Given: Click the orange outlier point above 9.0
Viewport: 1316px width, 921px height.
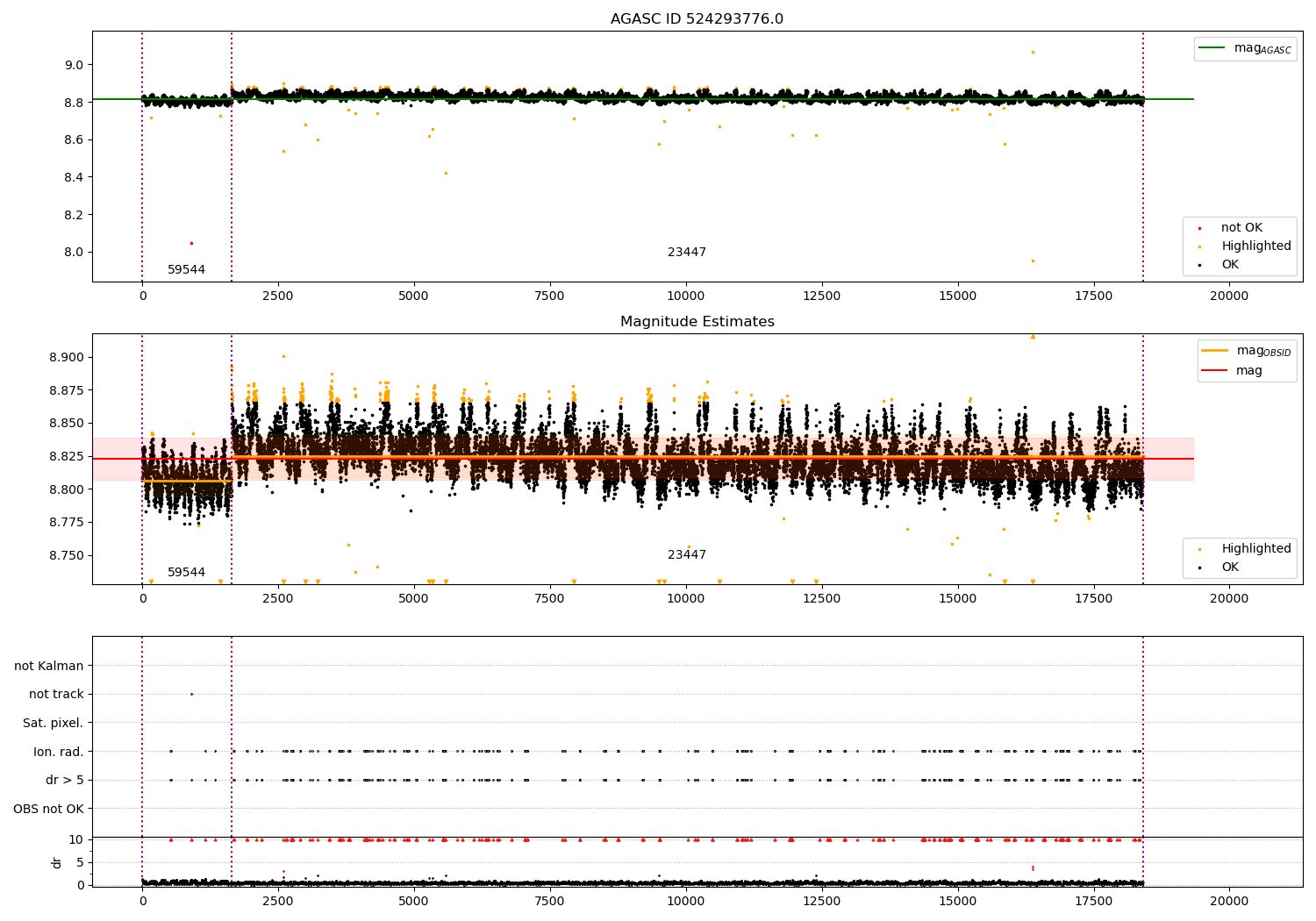Looking at the screenshot, I should pyautogui.click(x=1033, y=52).
